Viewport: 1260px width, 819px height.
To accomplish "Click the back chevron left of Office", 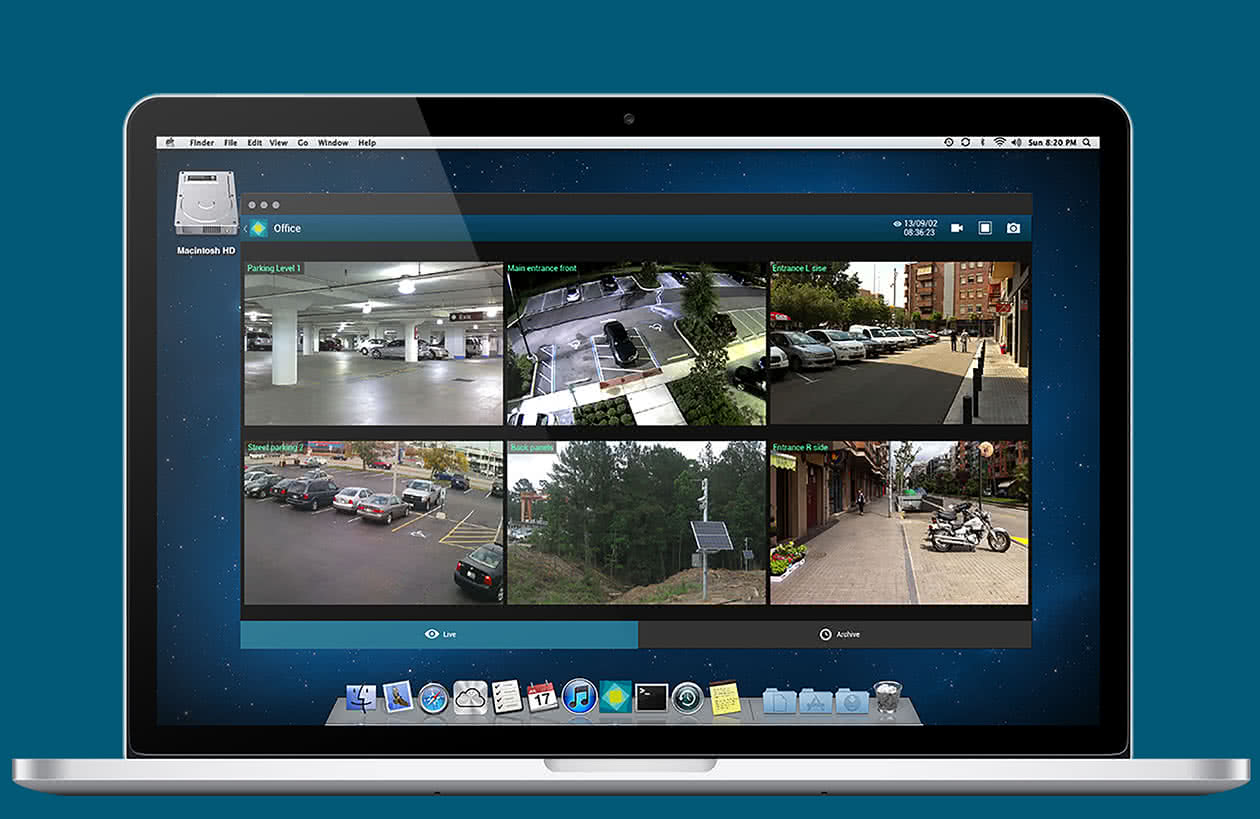I will tap(245, 229).
